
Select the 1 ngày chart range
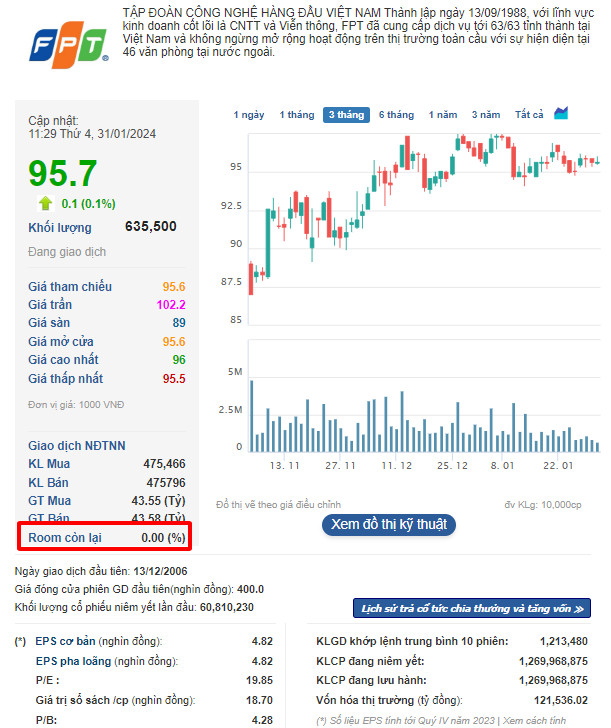coord(249,115)
